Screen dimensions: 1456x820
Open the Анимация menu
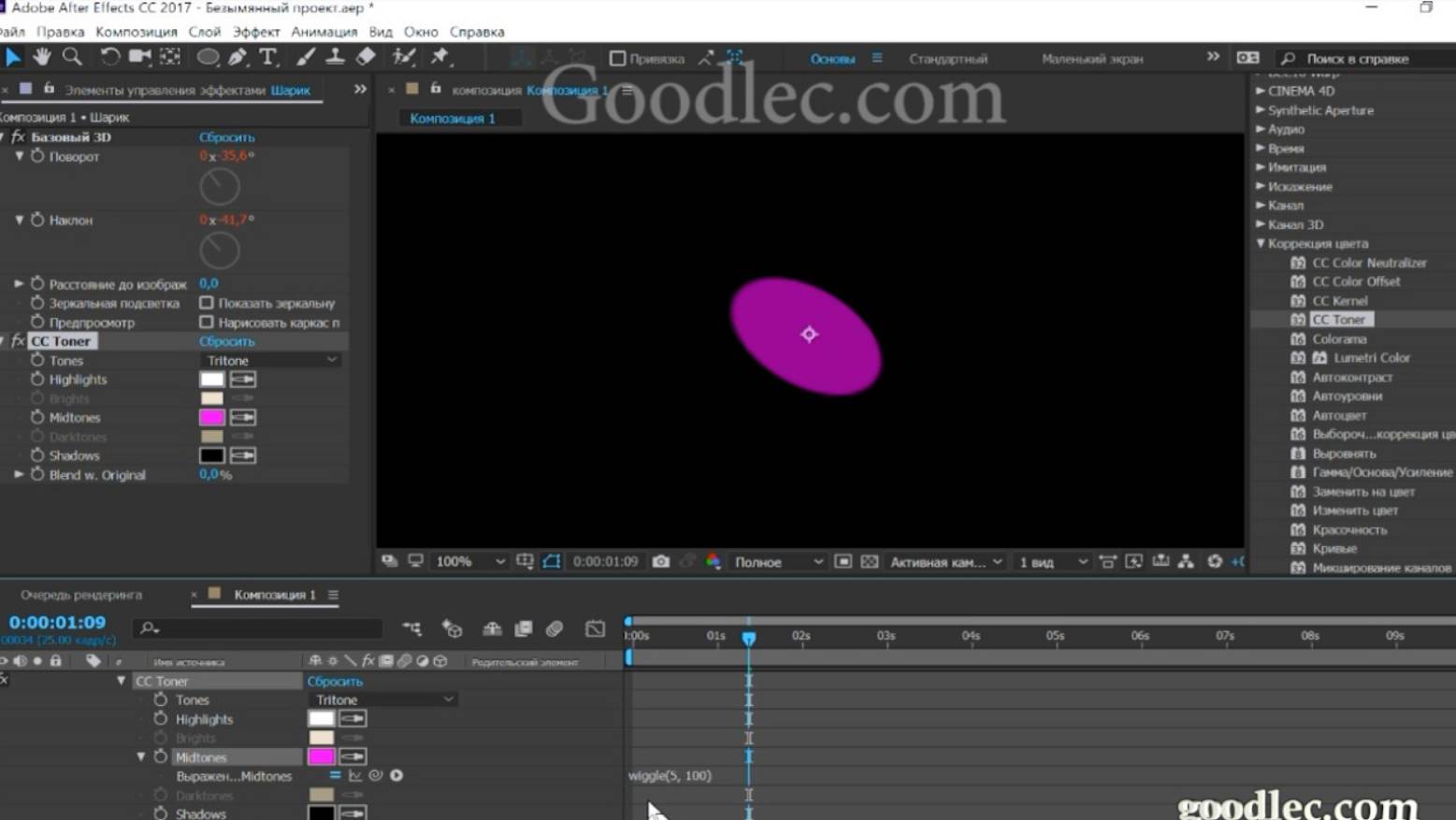tap(324, 31)
